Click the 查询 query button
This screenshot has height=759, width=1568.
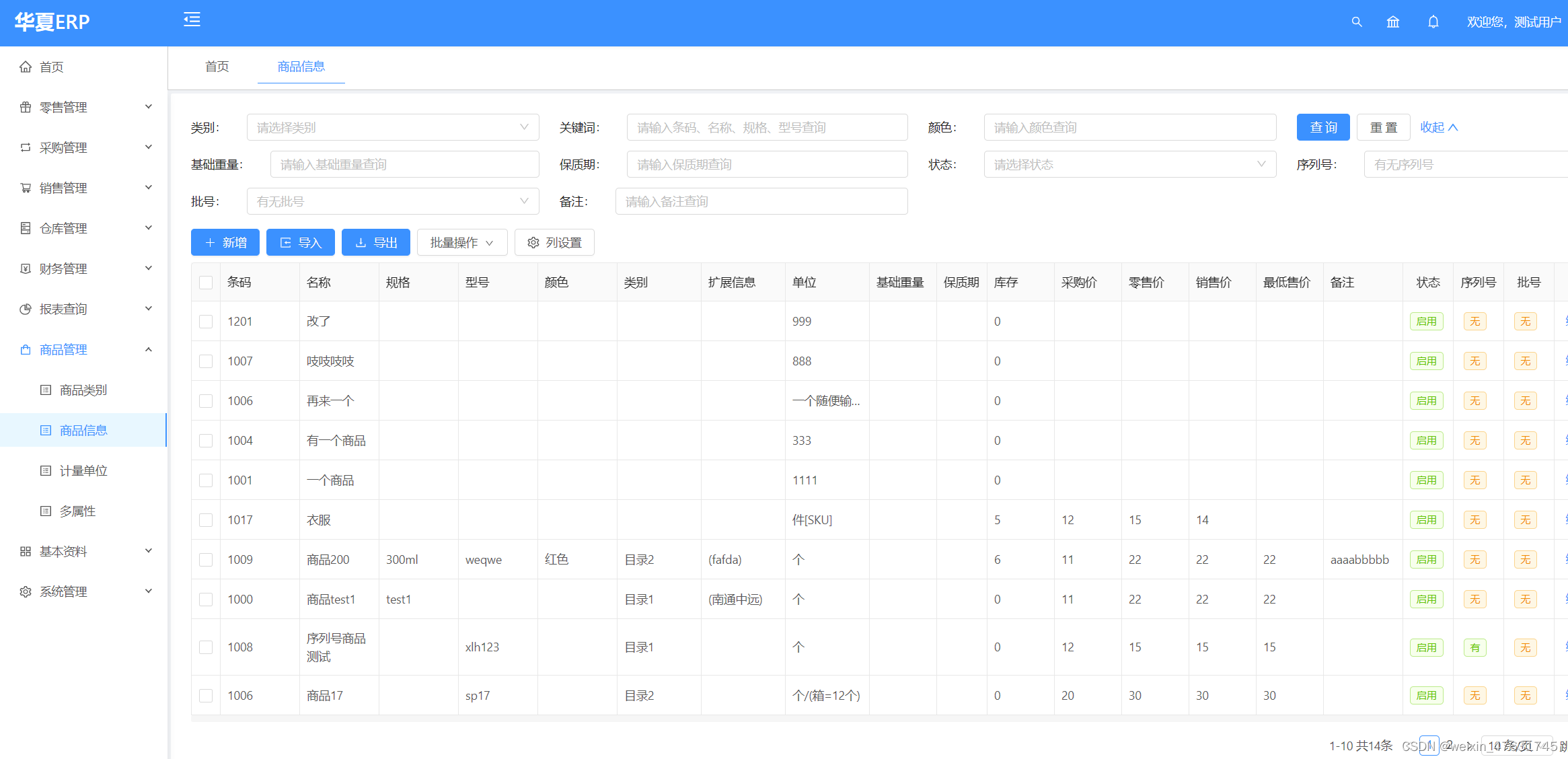(1322, 127)
